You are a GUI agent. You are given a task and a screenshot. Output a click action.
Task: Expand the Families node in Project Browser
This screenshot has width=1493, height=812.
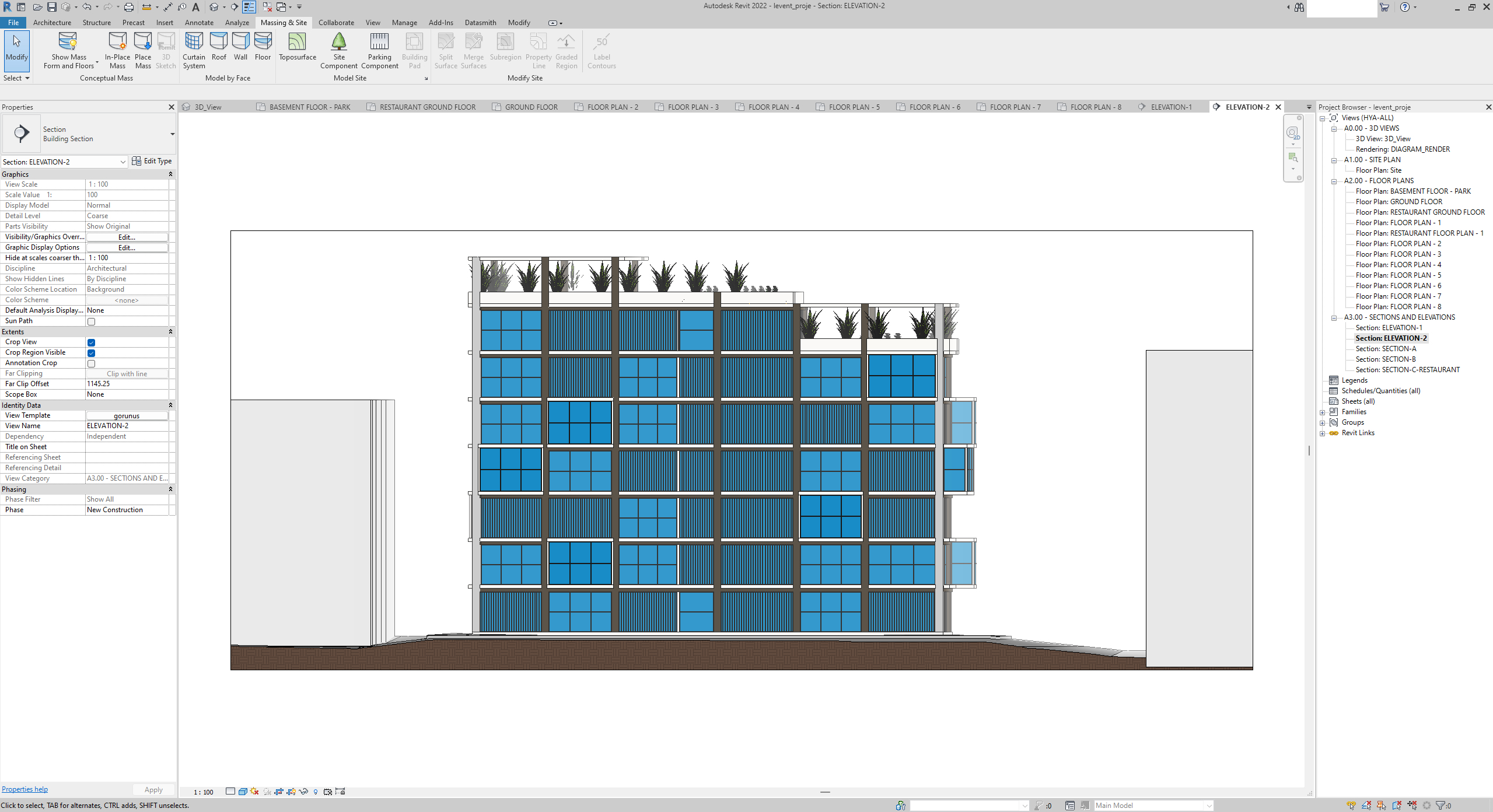pyautogui.click(x=1323, y=412)
